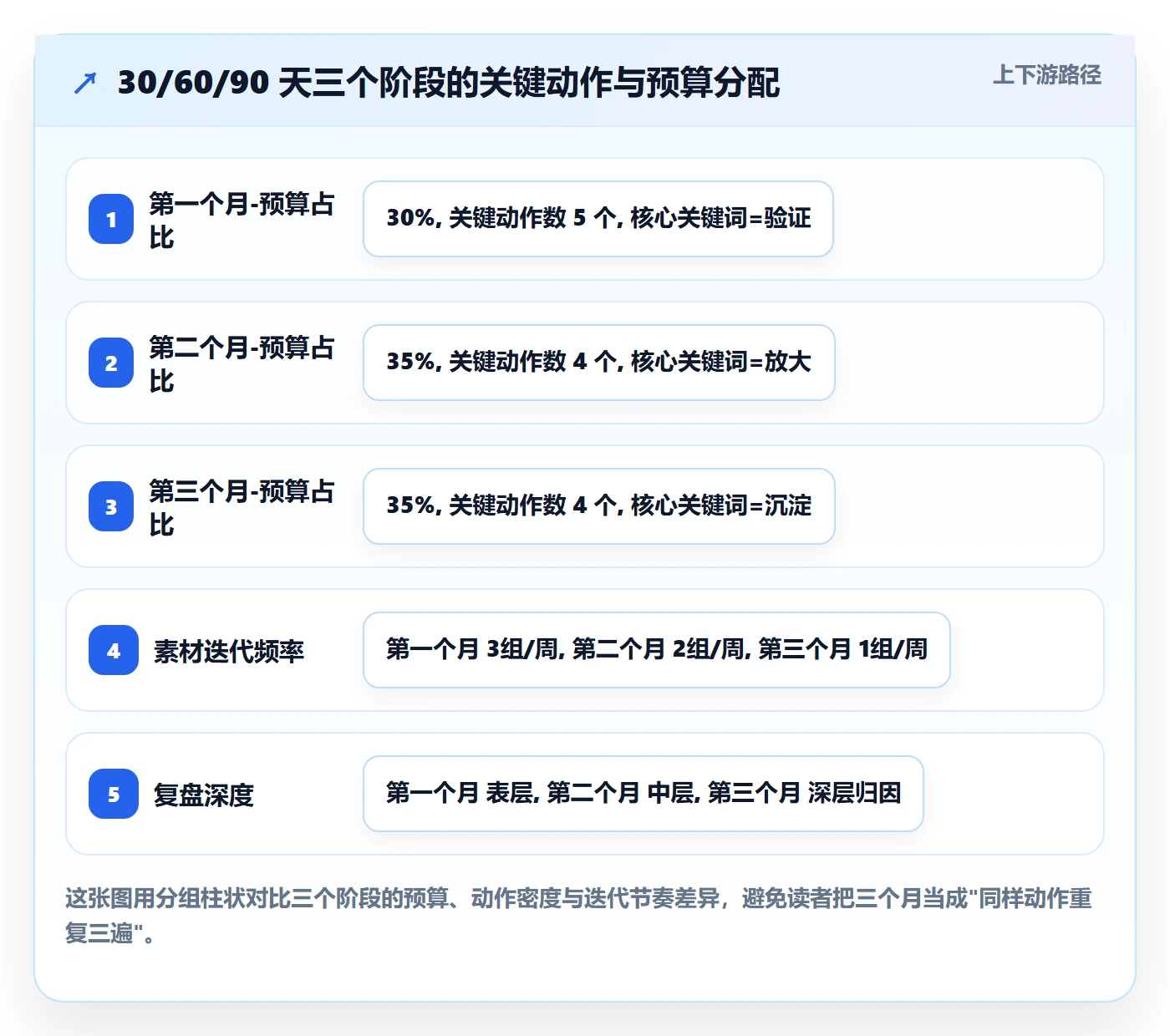Click the value box containing 核心关键词=放大

click(x=599, y=363)
